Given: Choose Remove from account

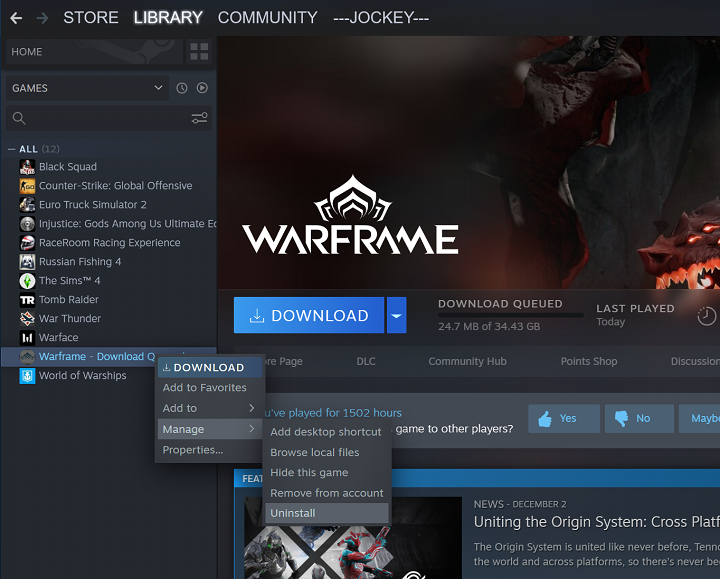Looking at the screenshot, I should [326, 493].
